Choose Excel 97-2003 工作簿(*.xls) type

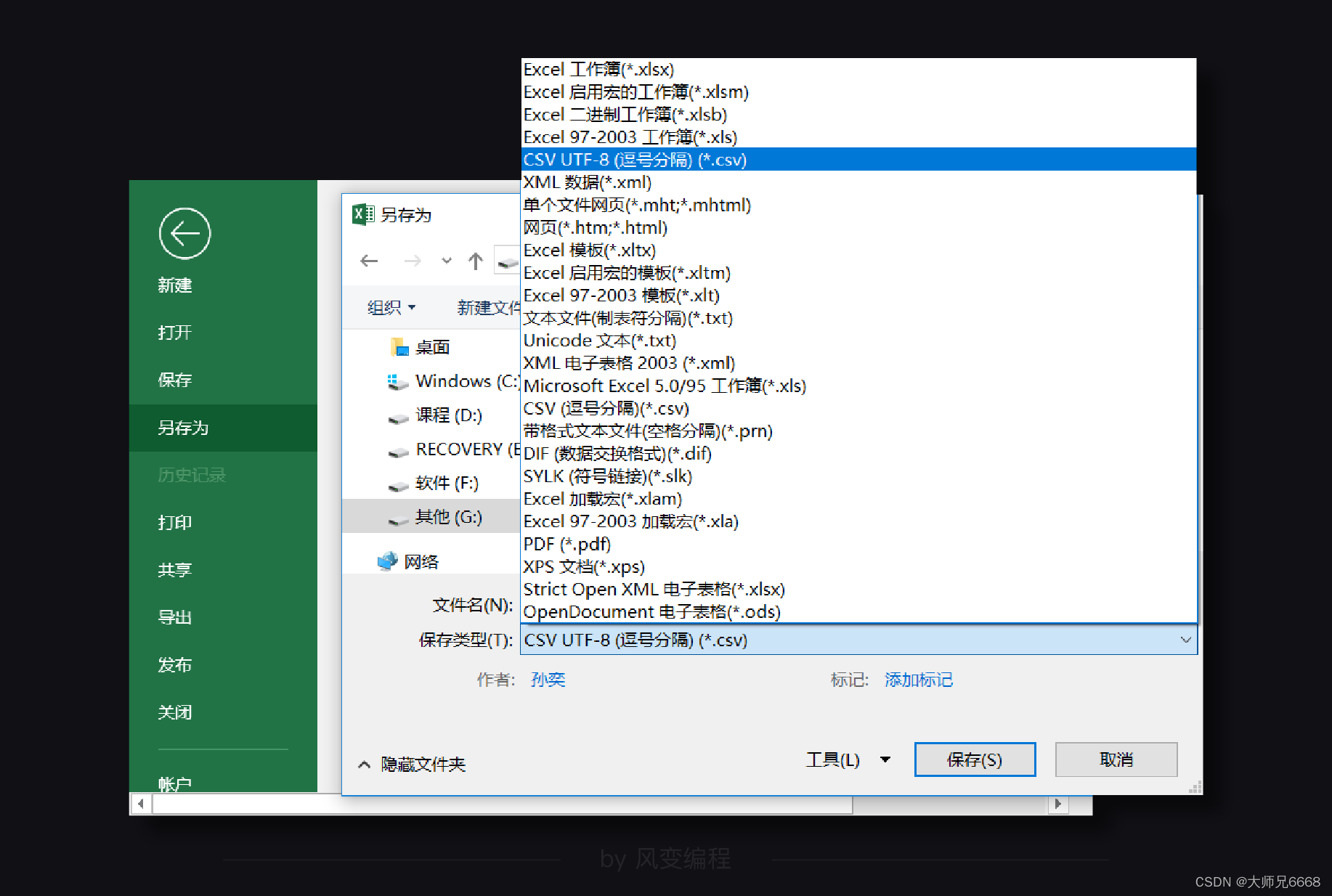pyautogui.click(x=858, y=137)
